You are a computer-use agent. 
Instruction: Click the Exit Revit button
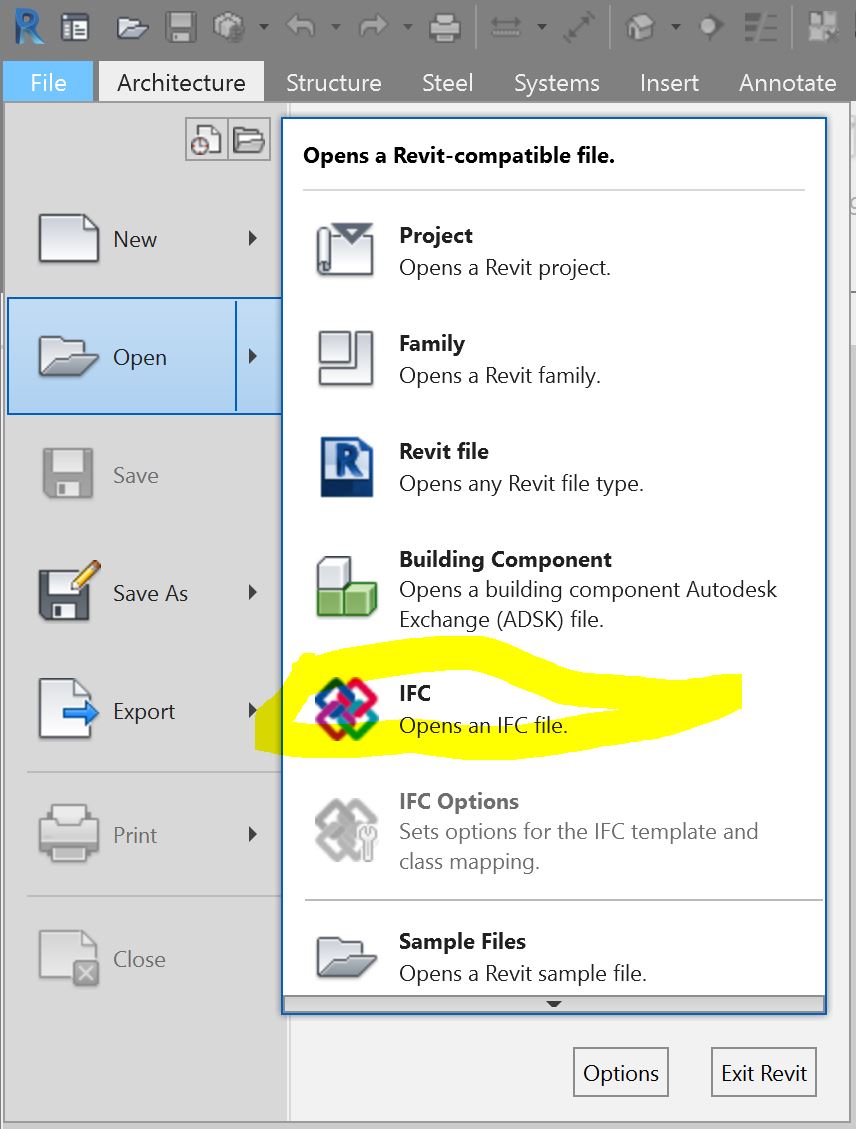763,1072
